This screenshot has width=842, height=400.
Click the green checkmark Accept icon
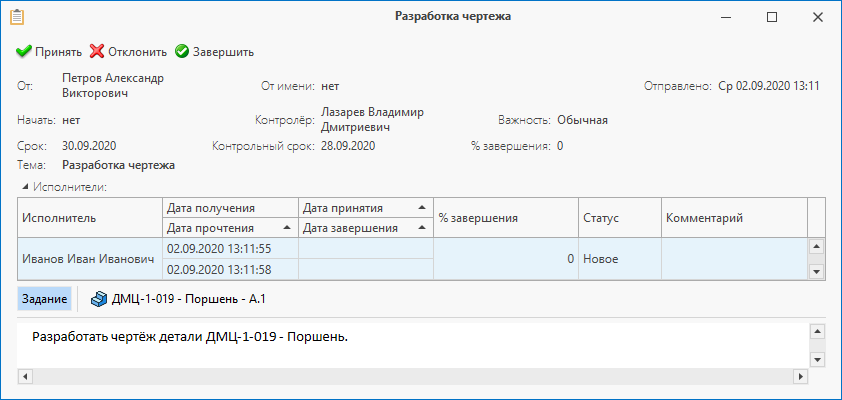click(24, 51)
